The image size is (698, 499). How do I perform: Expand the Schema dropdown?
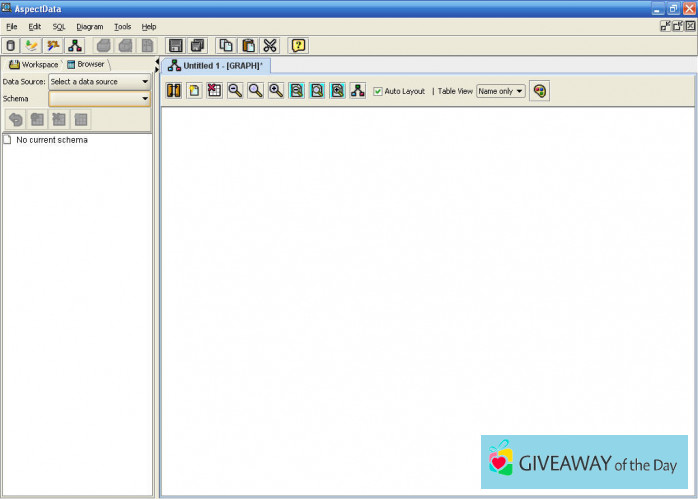coord(99,99)
